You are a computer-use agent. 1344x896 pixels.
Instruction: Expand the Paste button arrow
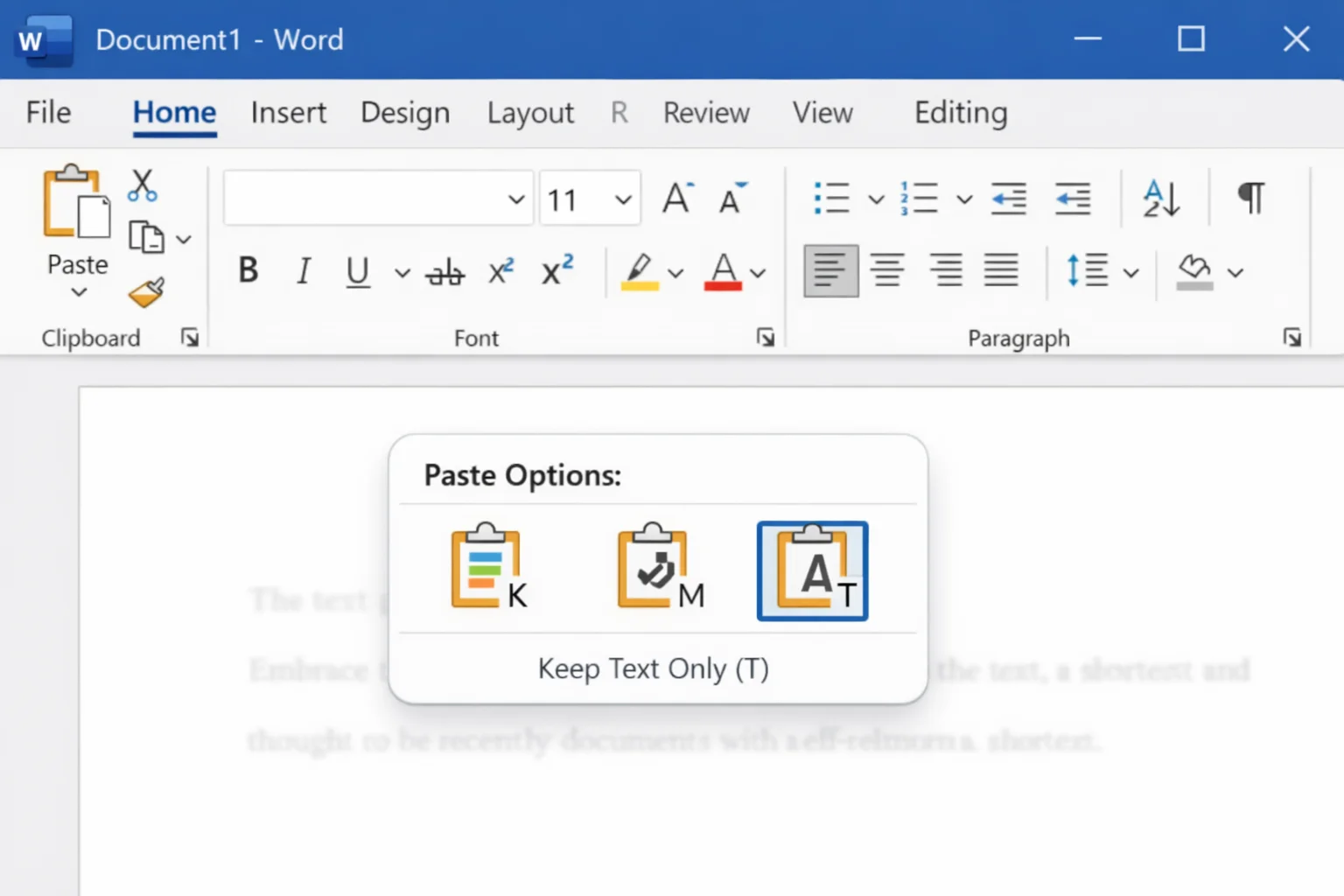[79, 292]
